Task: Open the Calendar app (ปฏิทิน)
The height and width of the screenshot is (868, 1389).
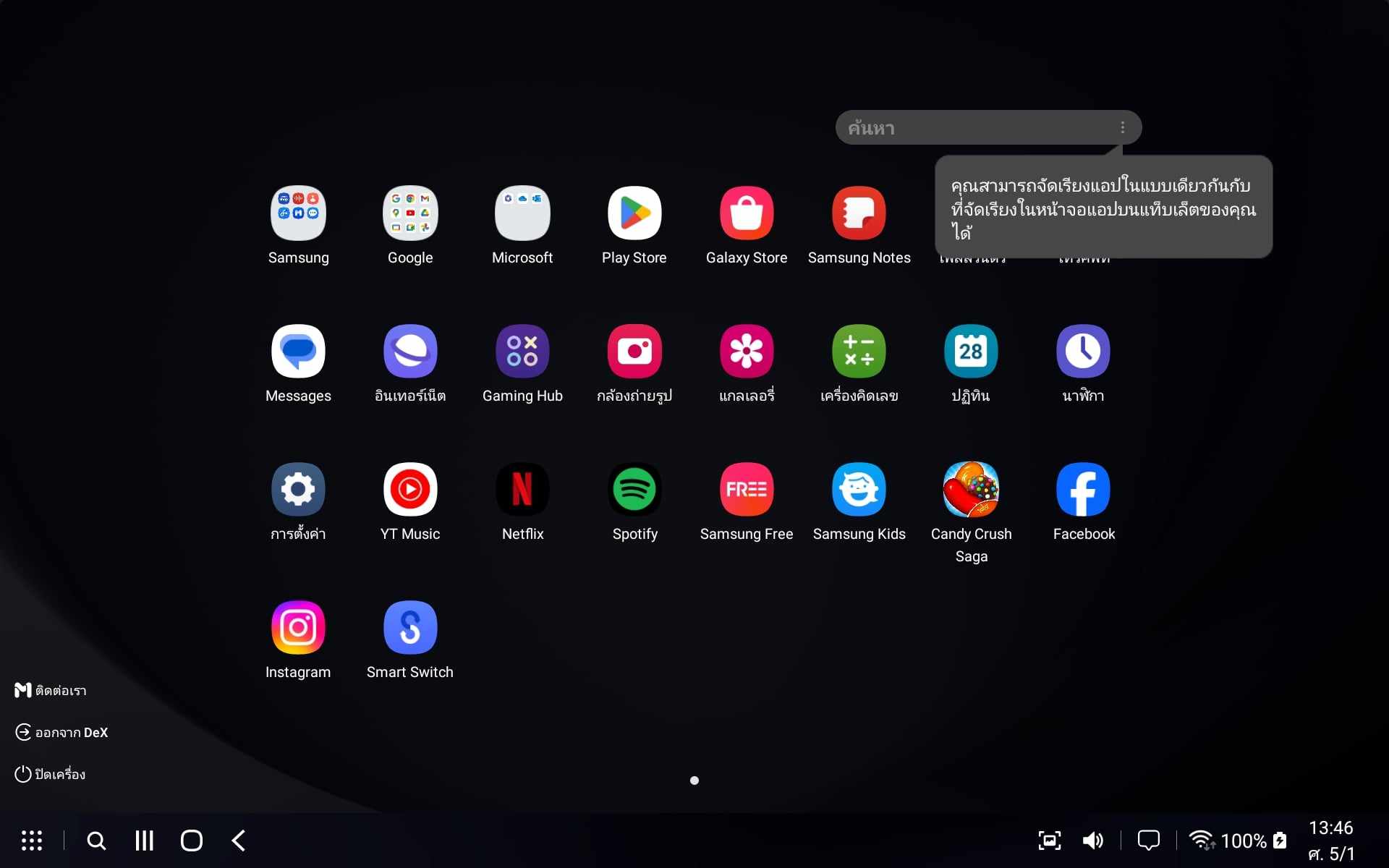Action: click(x=971, y=352)
